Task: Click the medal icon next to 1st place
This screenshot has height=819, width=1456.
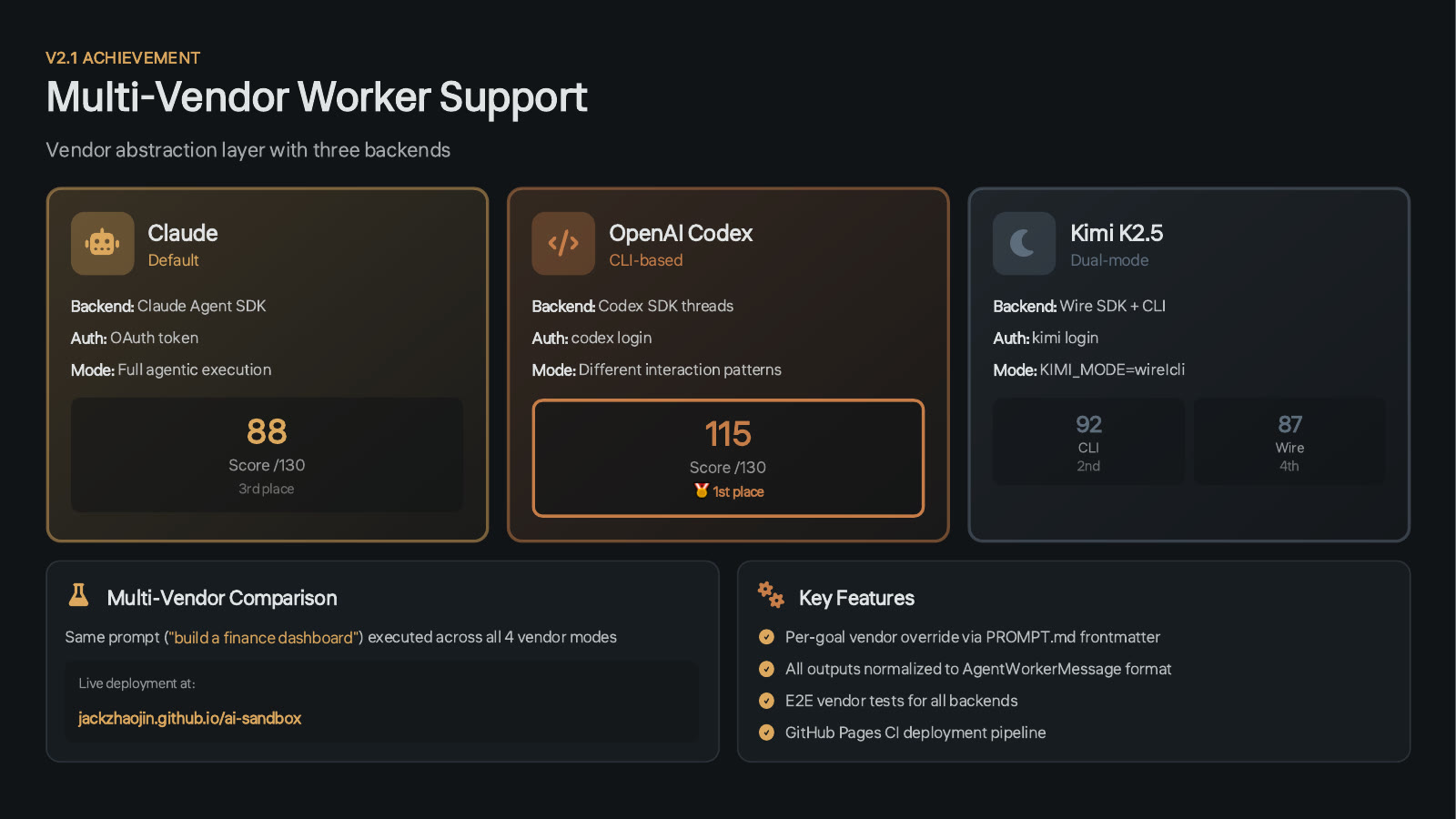Action: tap(702, 490)
